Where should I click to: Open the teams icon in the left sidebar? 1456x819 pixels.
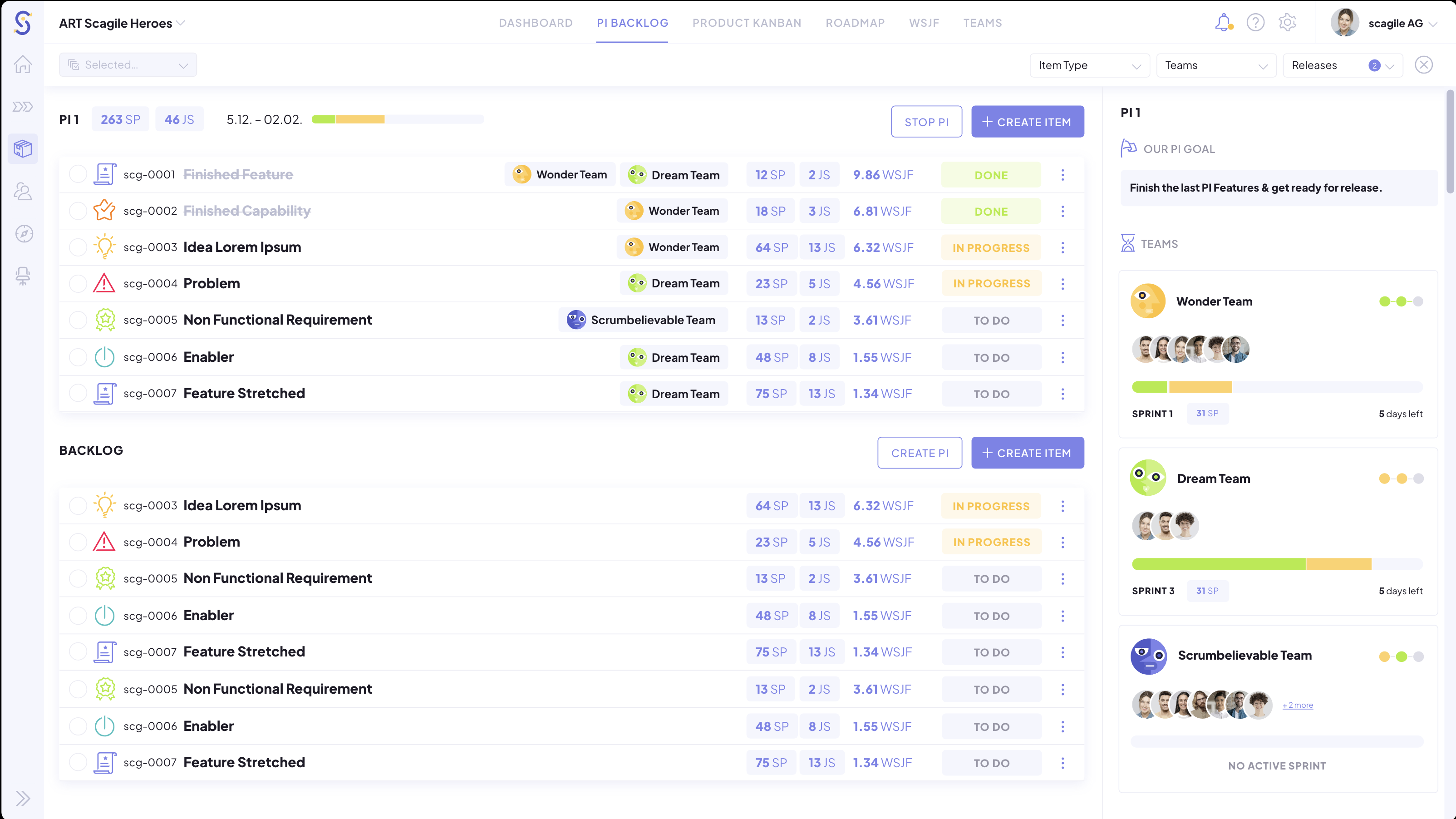[x=23, y=192]
